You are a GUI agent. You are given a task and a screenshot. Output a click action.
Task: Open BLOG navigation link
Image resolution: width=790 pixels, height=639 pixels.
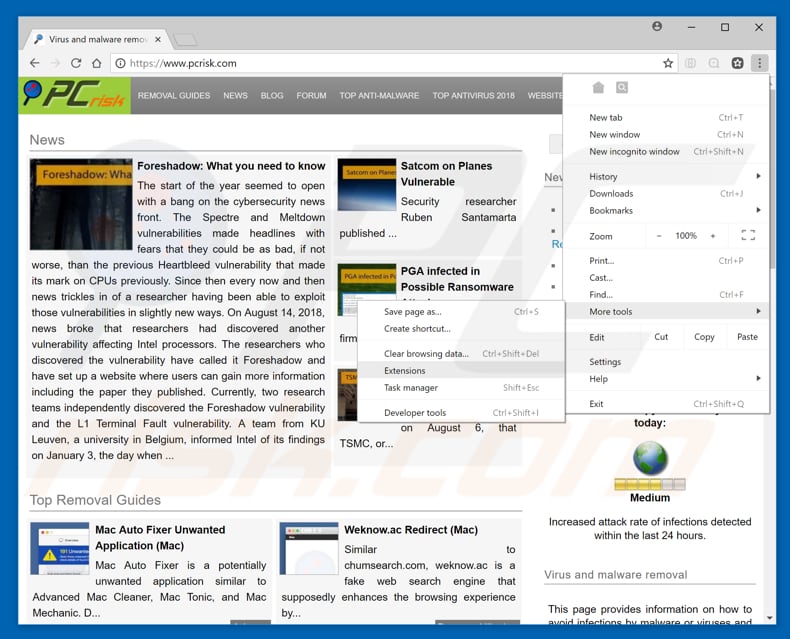tap(272, 95)
